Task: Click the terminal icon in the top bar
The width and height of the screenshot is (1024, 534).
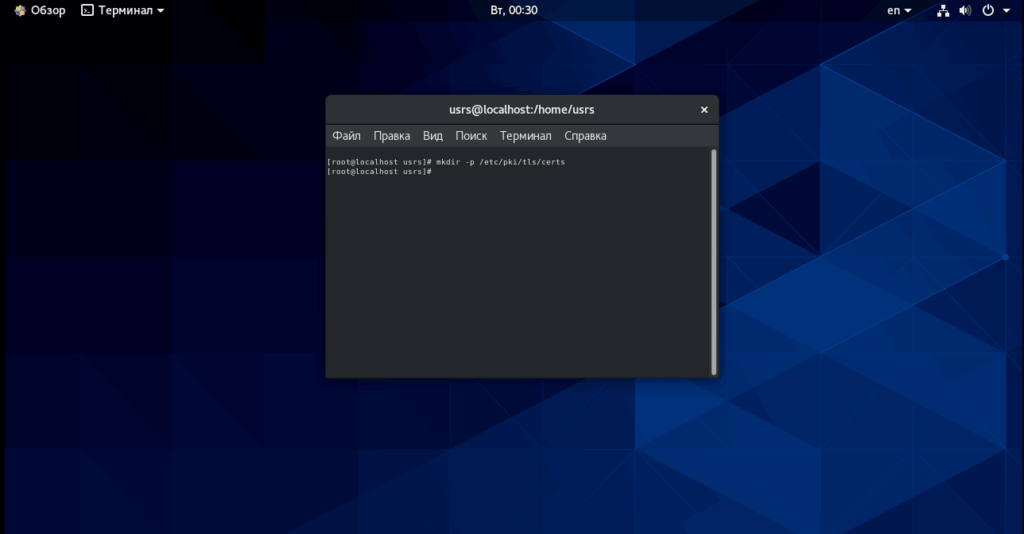Action: point(88,10)
